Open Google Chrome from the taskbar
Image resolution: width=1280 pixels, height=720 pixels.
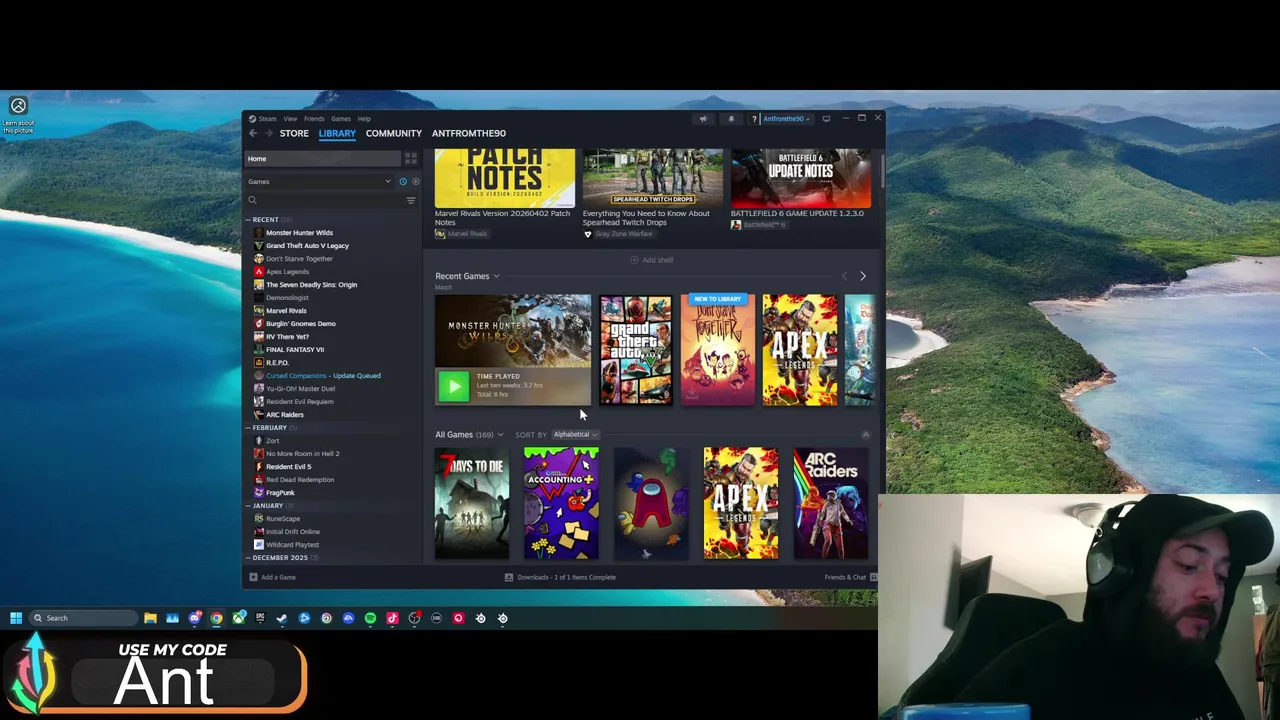(216, 618)
